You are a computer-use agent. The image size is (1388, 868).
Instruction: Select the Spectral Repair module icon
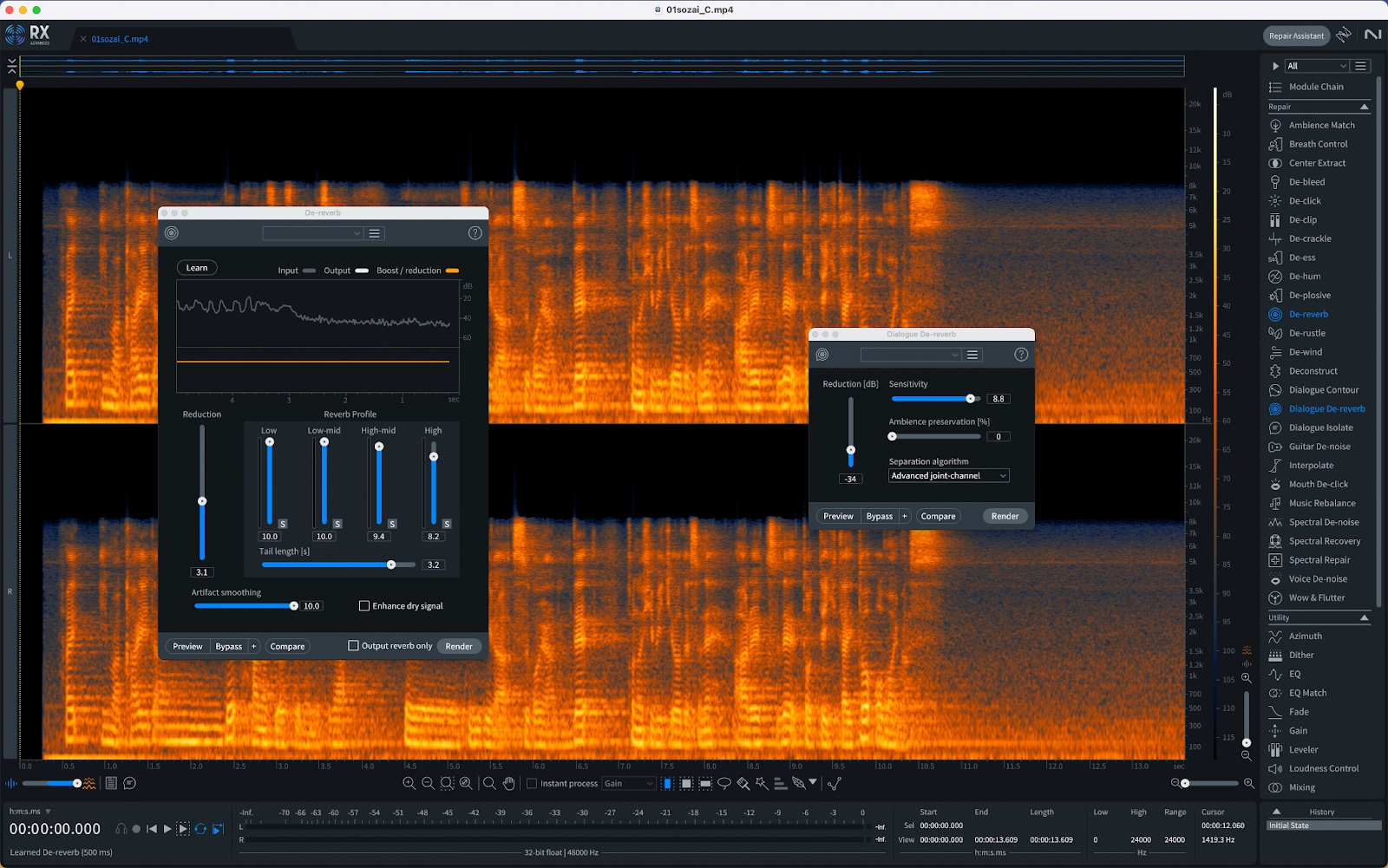coord(1275,560)
